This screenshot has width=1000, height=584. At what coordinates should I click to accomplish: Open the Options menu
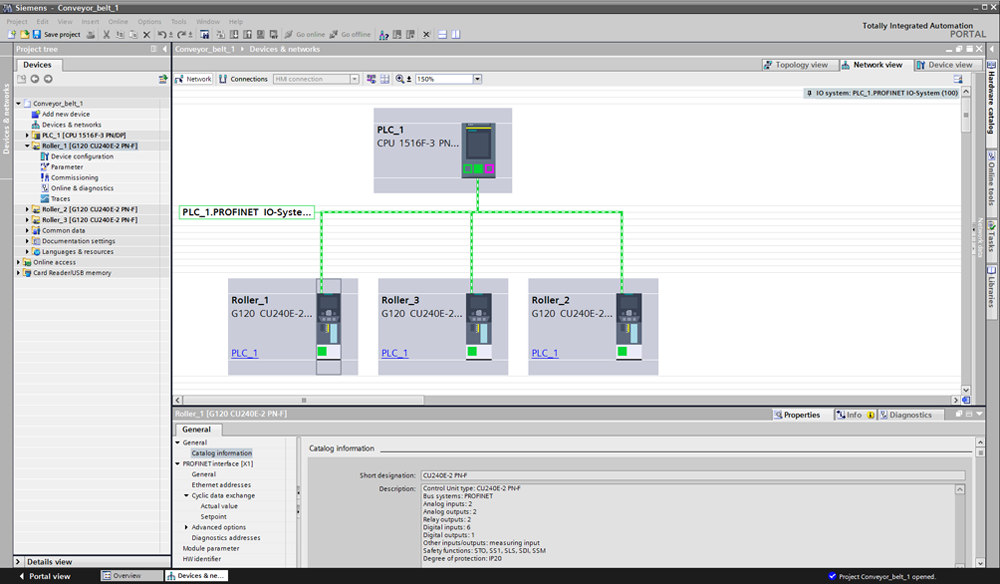tap(149, 21)
